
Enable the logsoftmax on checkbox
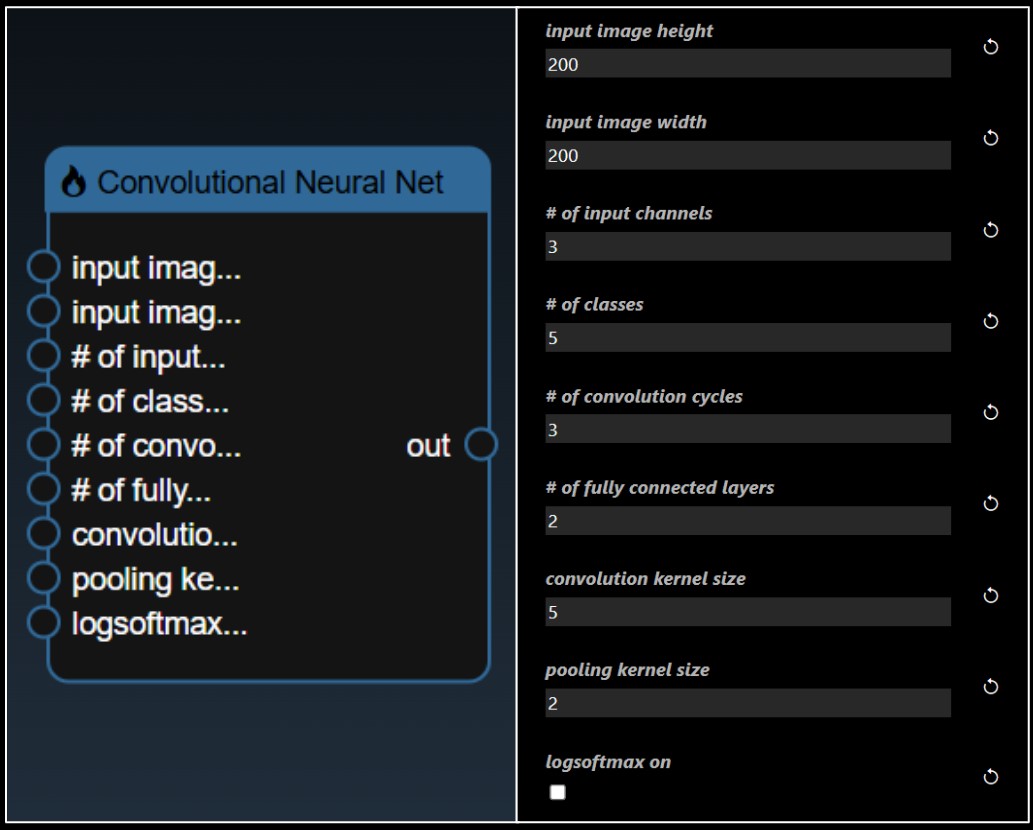click(558, 792)
